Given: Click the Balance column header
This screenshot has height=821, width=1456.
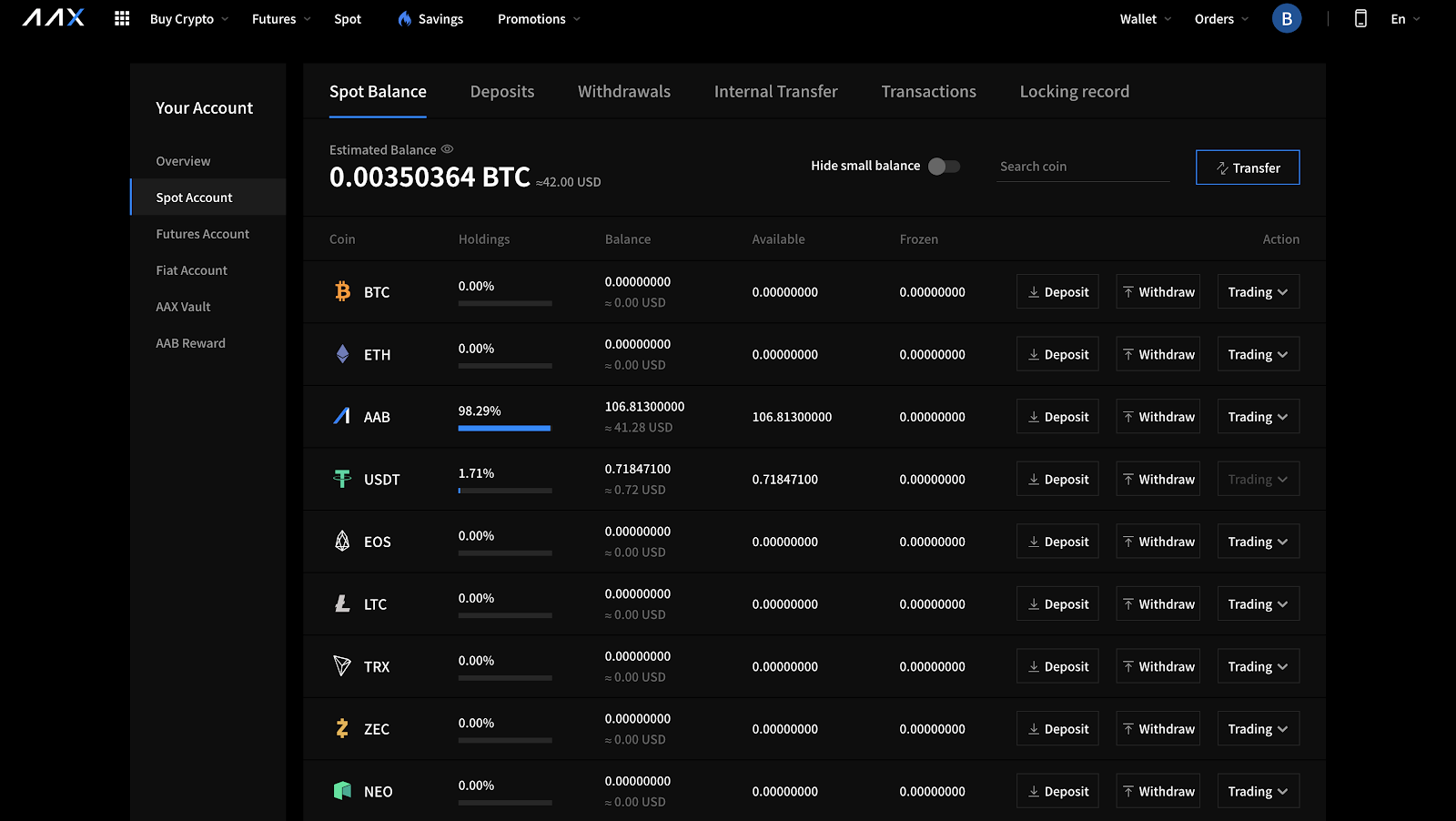Looking at the screenshot, I should point(628,239).
